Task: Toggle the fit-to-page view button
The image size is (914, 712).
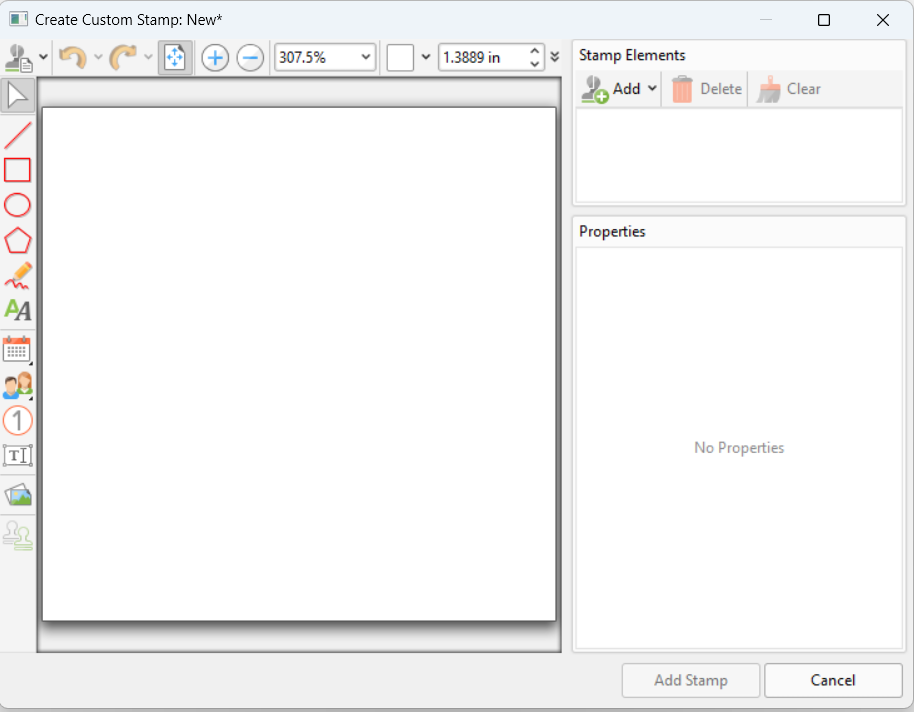Action: tap(174, 58)
